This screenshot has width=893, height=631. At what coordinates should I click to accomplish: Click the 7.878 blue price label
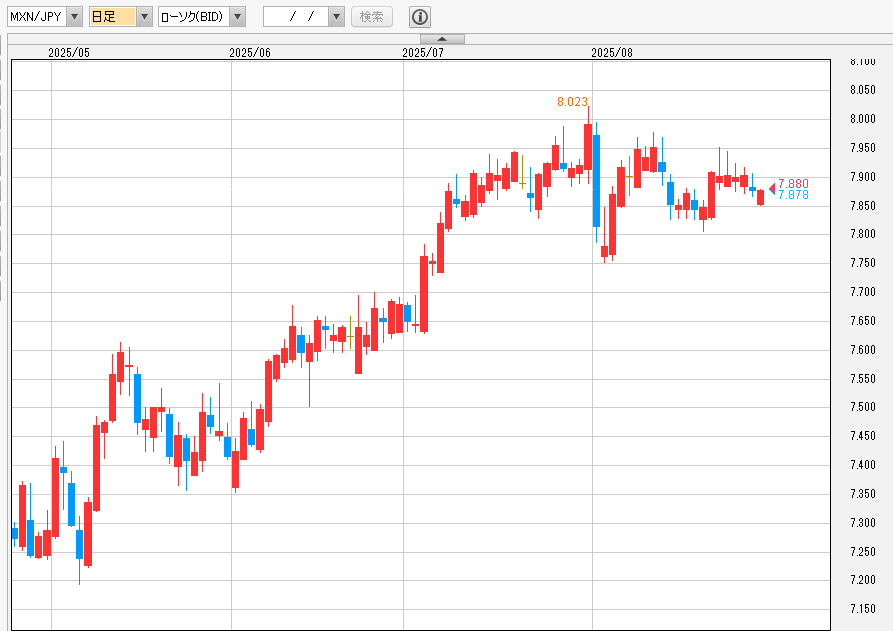pos(793,195)
